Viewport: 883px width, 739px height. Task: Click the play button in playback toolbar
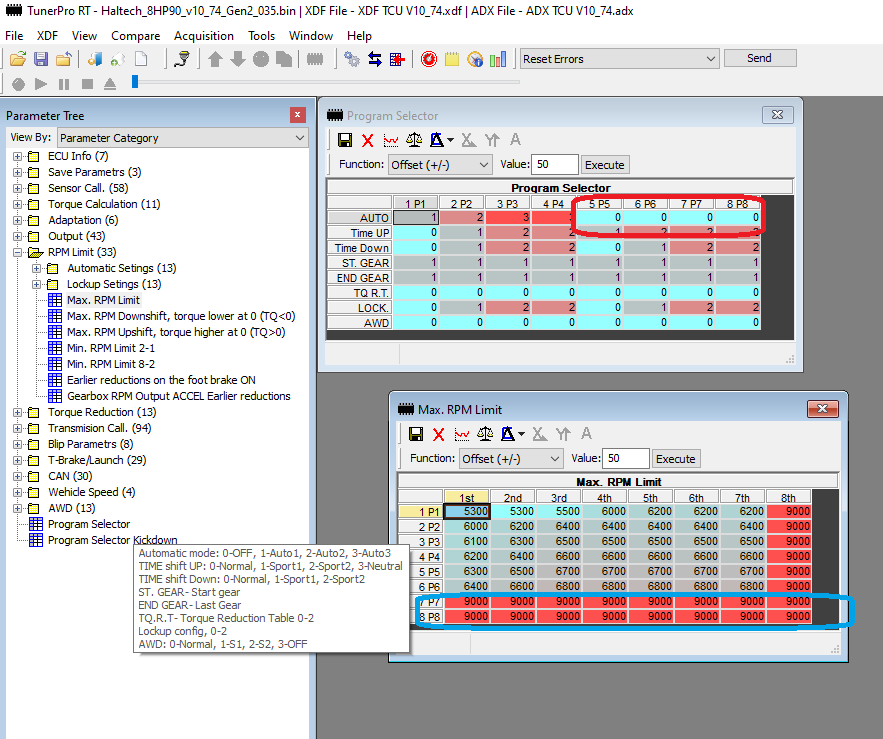pos(41,84)
